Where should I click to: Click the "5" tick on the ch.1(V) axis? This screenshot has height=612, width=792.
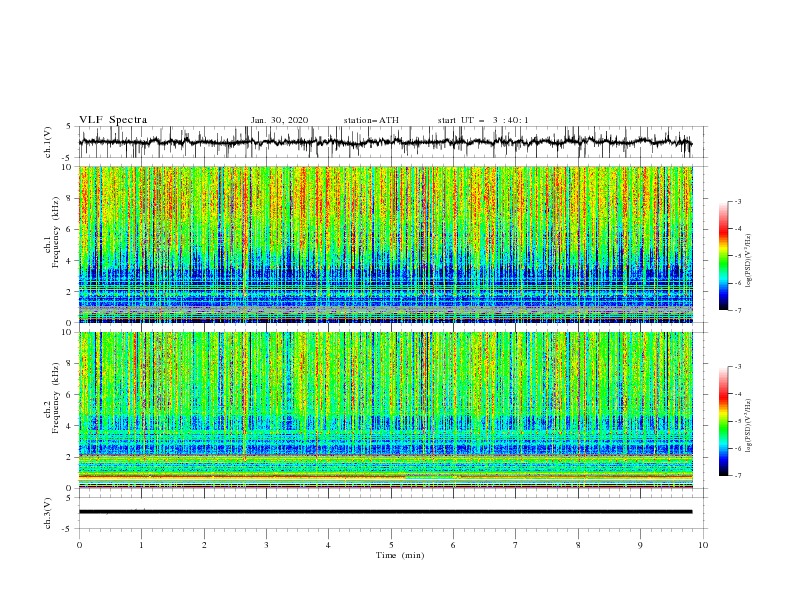tap(69, 126)
